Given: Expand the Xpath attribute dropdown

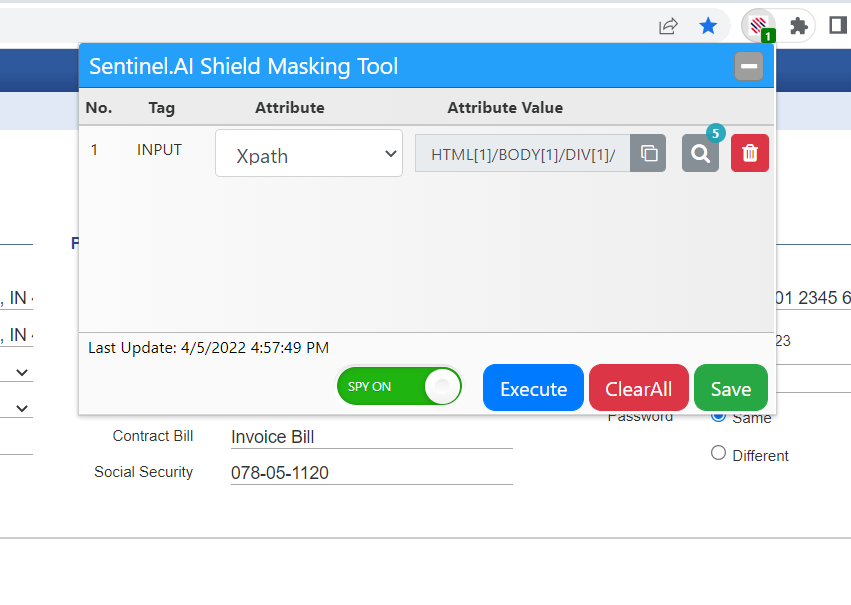Looking at the screenshot, I should (x=309, y=154).
